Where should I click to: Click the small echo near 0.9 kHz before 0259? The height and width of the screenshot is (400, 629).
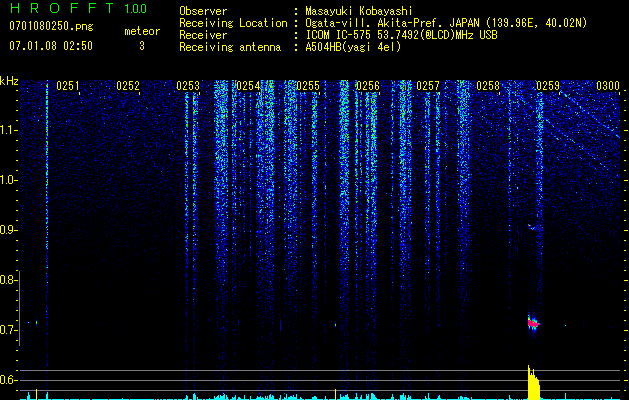pos(532,227)
